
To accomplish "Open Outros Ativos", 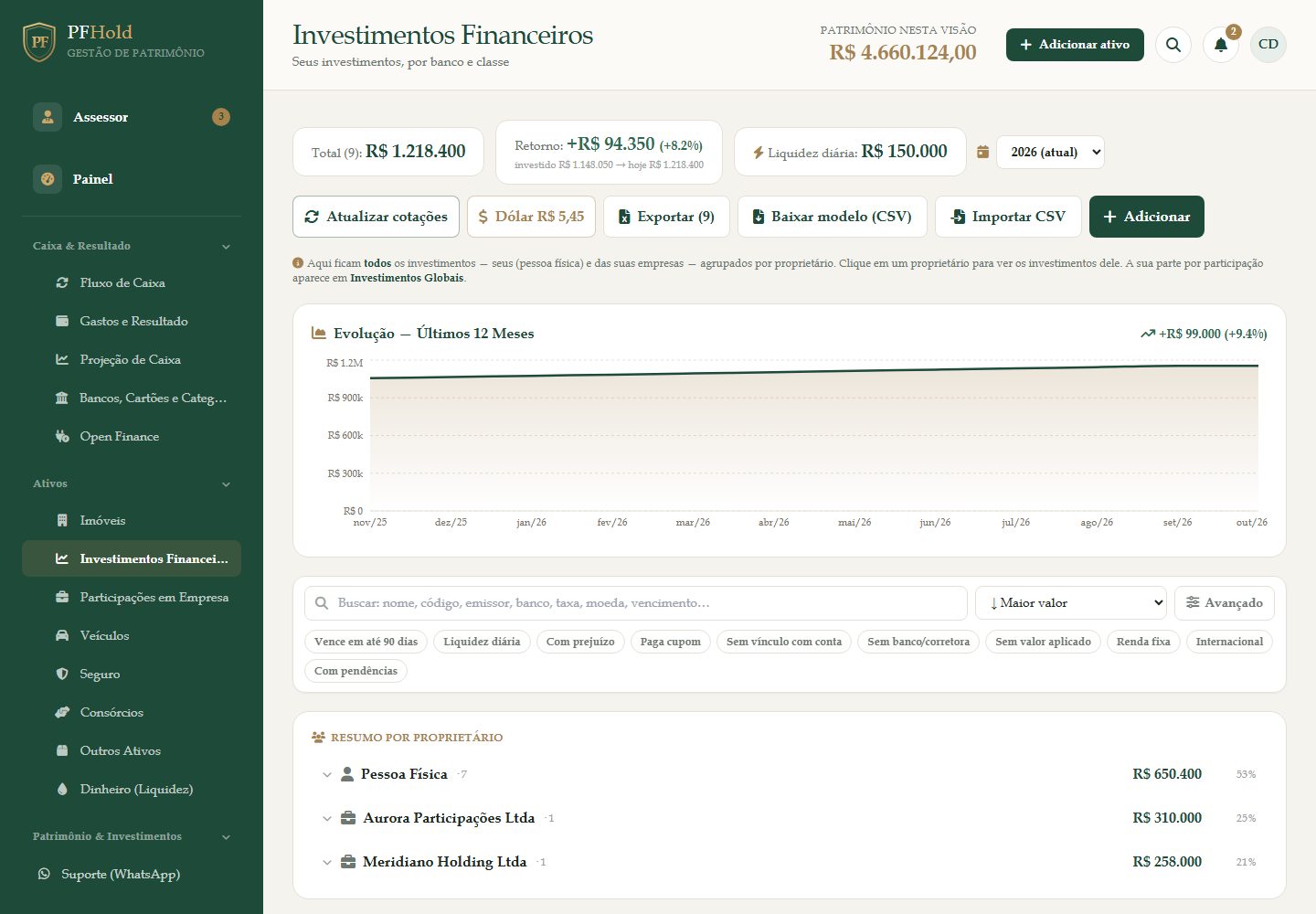I will [132, 751].
